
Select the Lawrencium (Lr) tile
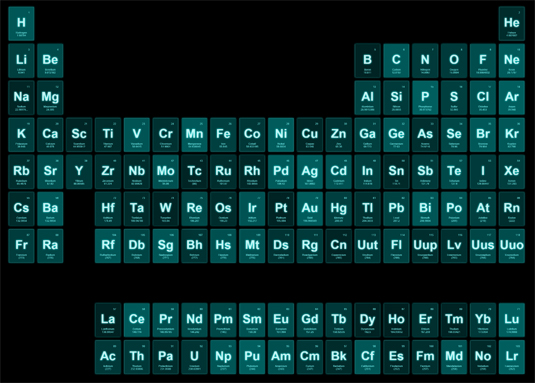point(511,357)
